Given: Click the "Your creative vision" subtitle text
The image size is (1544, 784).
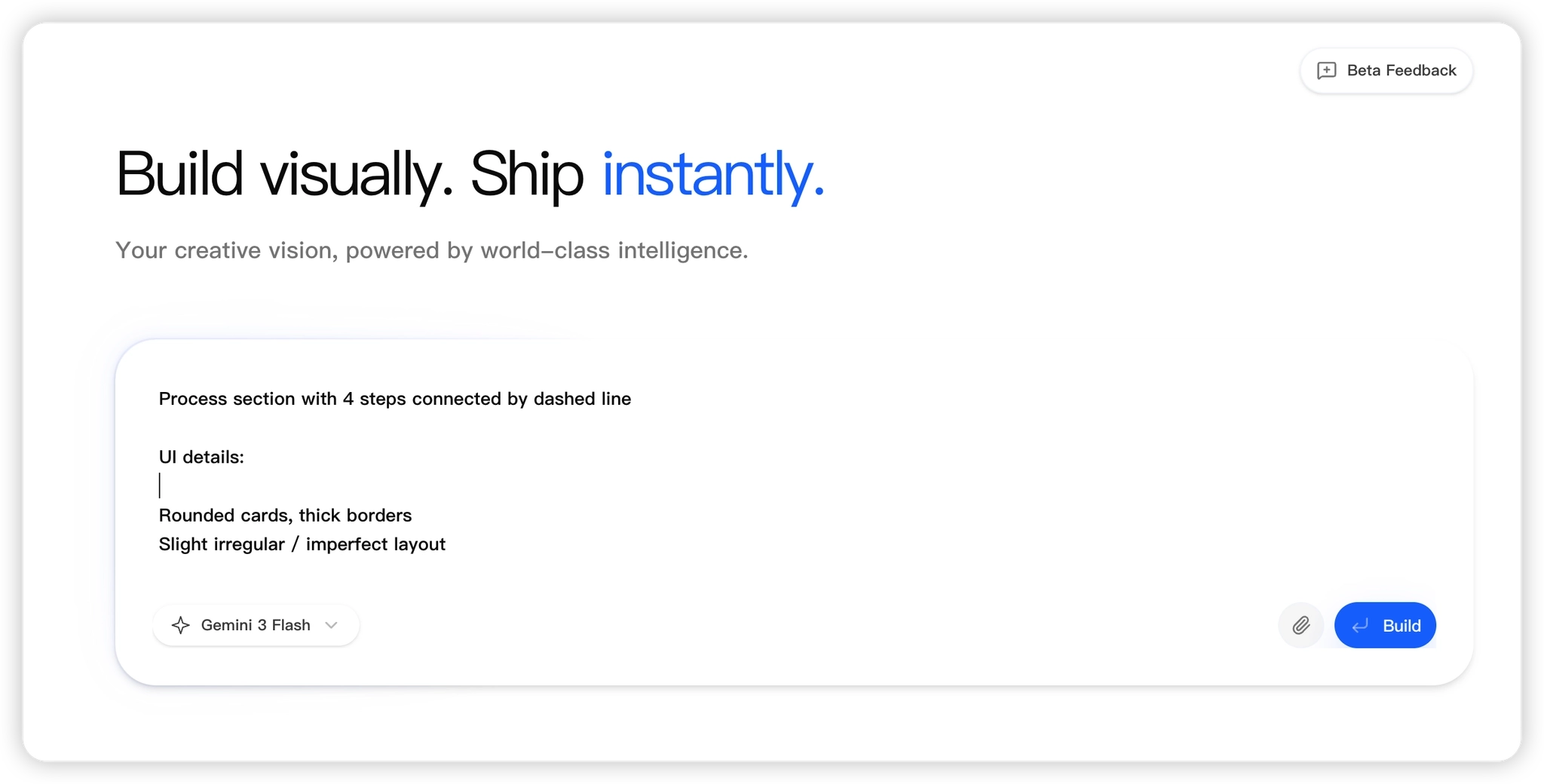Looking at the screenshot, I should [226, 250].
